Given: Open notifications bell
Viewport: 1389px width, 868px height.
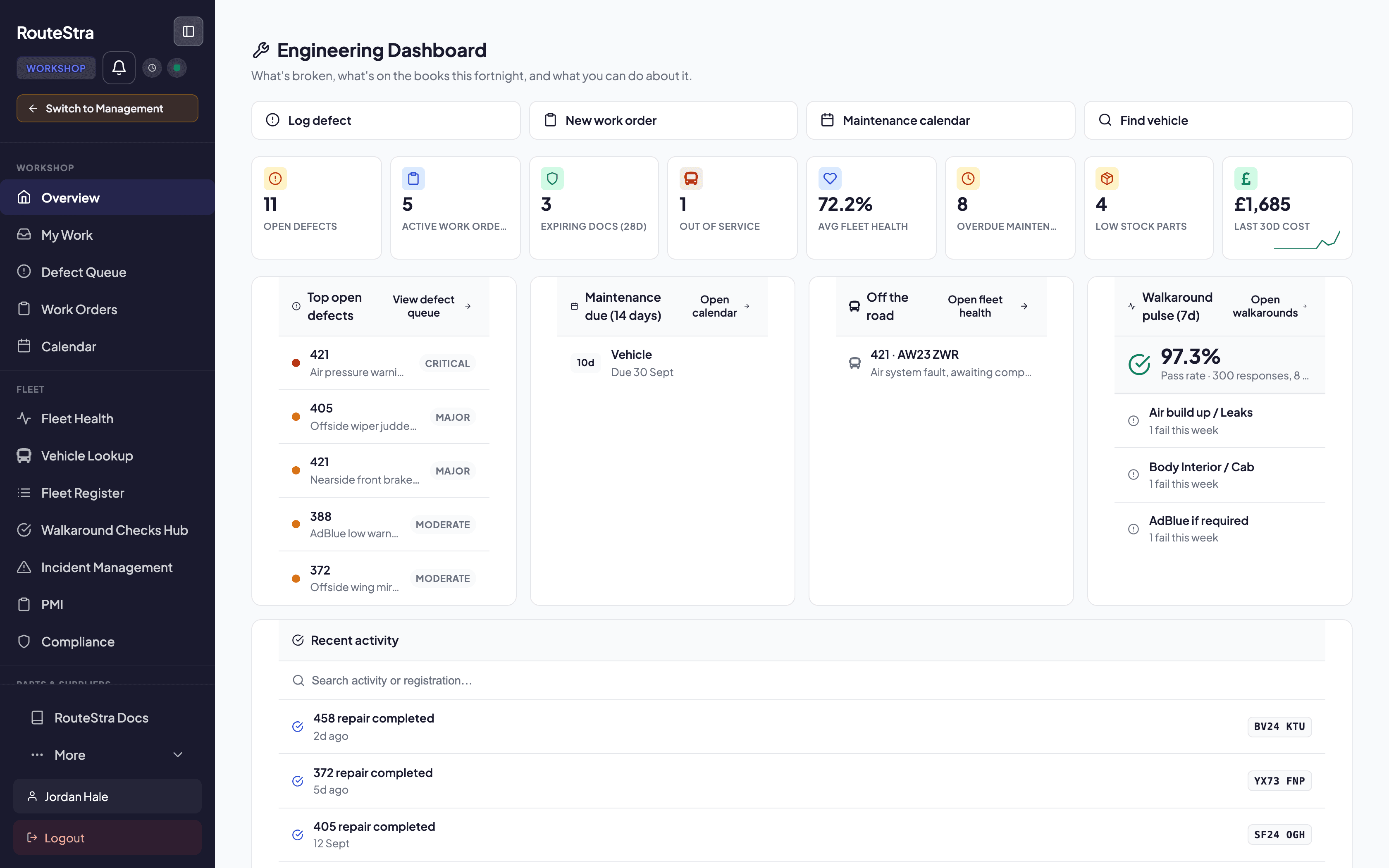Looking at the screenshot, I should click(119, 68).
